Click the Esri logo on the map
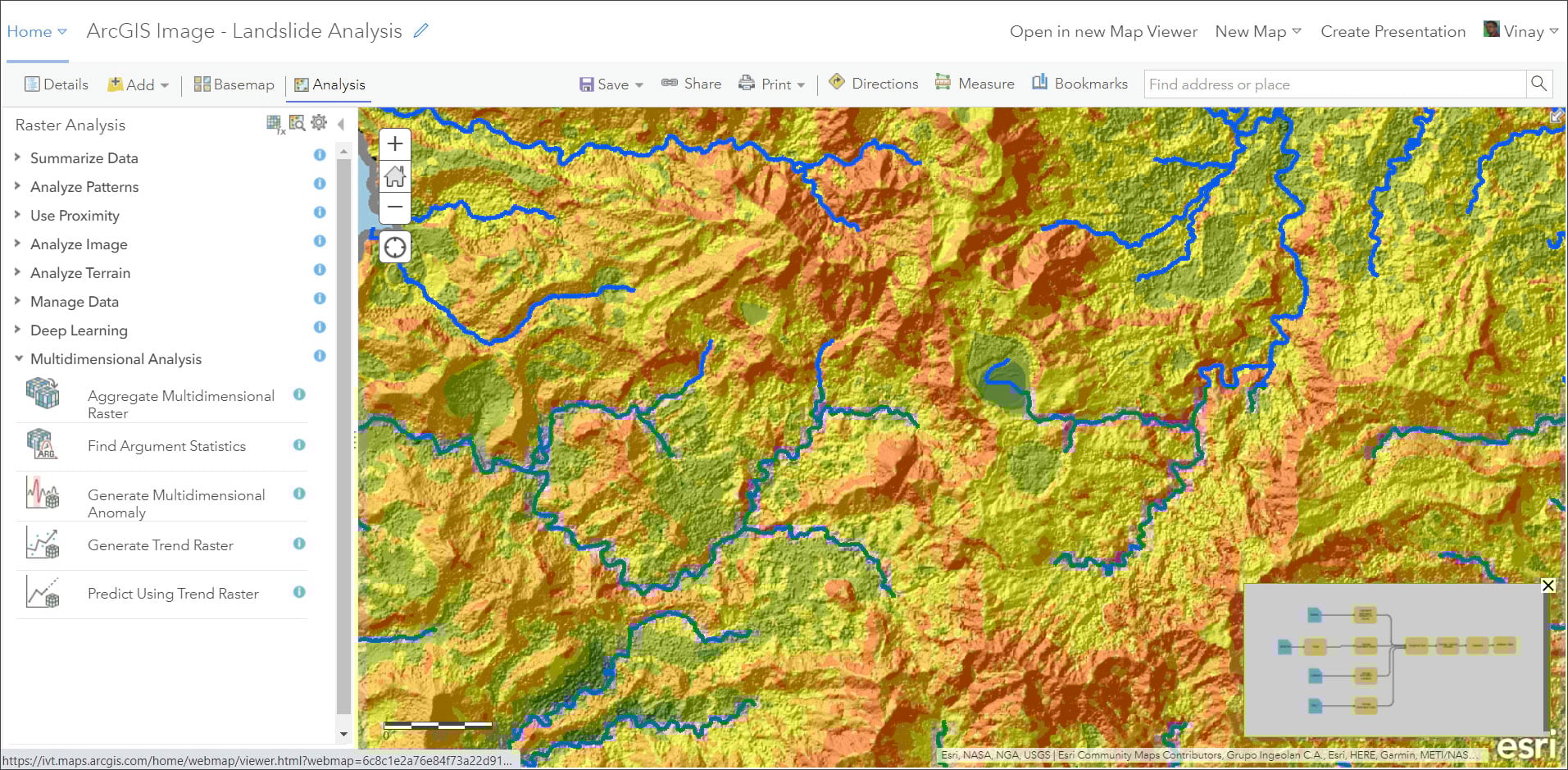The height and width of the screenshot is (770, 1568). (x=1526, y=745)
